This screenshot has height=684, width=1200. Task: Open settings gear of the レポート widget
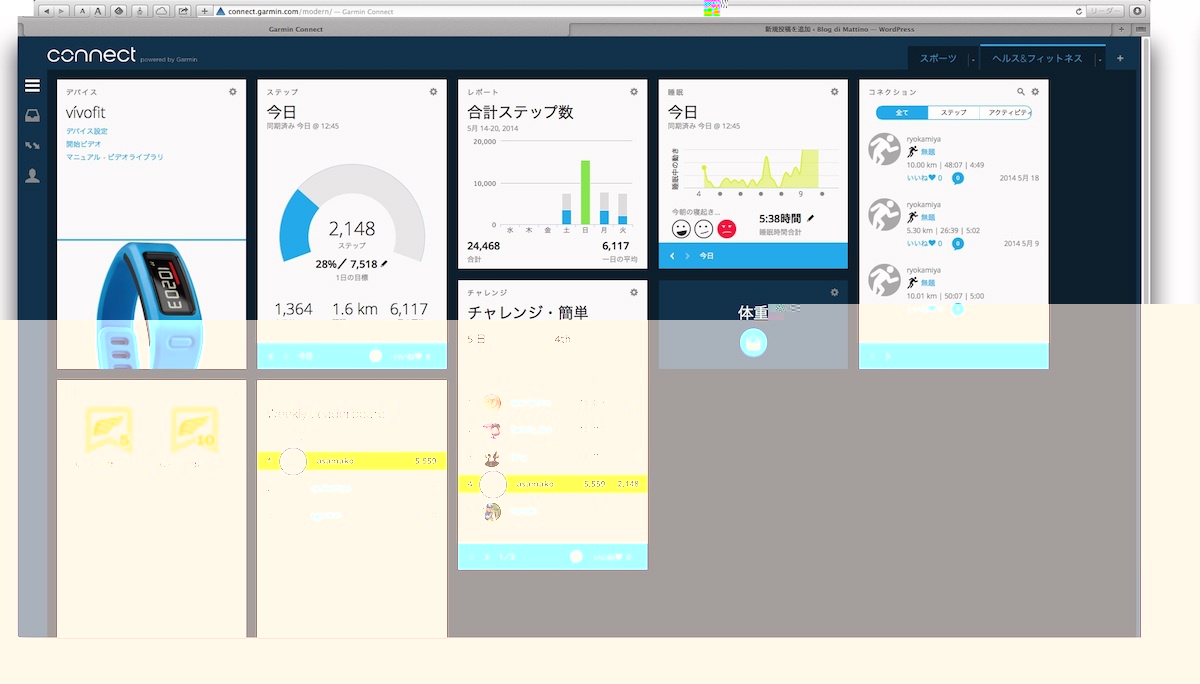634,91
